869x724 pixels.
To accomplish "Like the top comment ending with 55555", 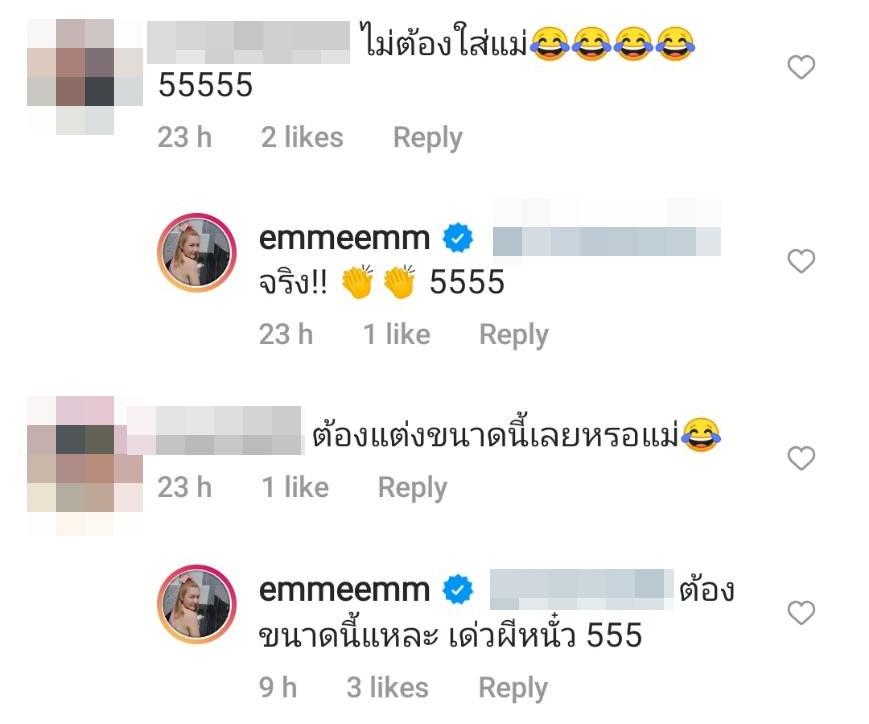I will click(x=801, y=68).
